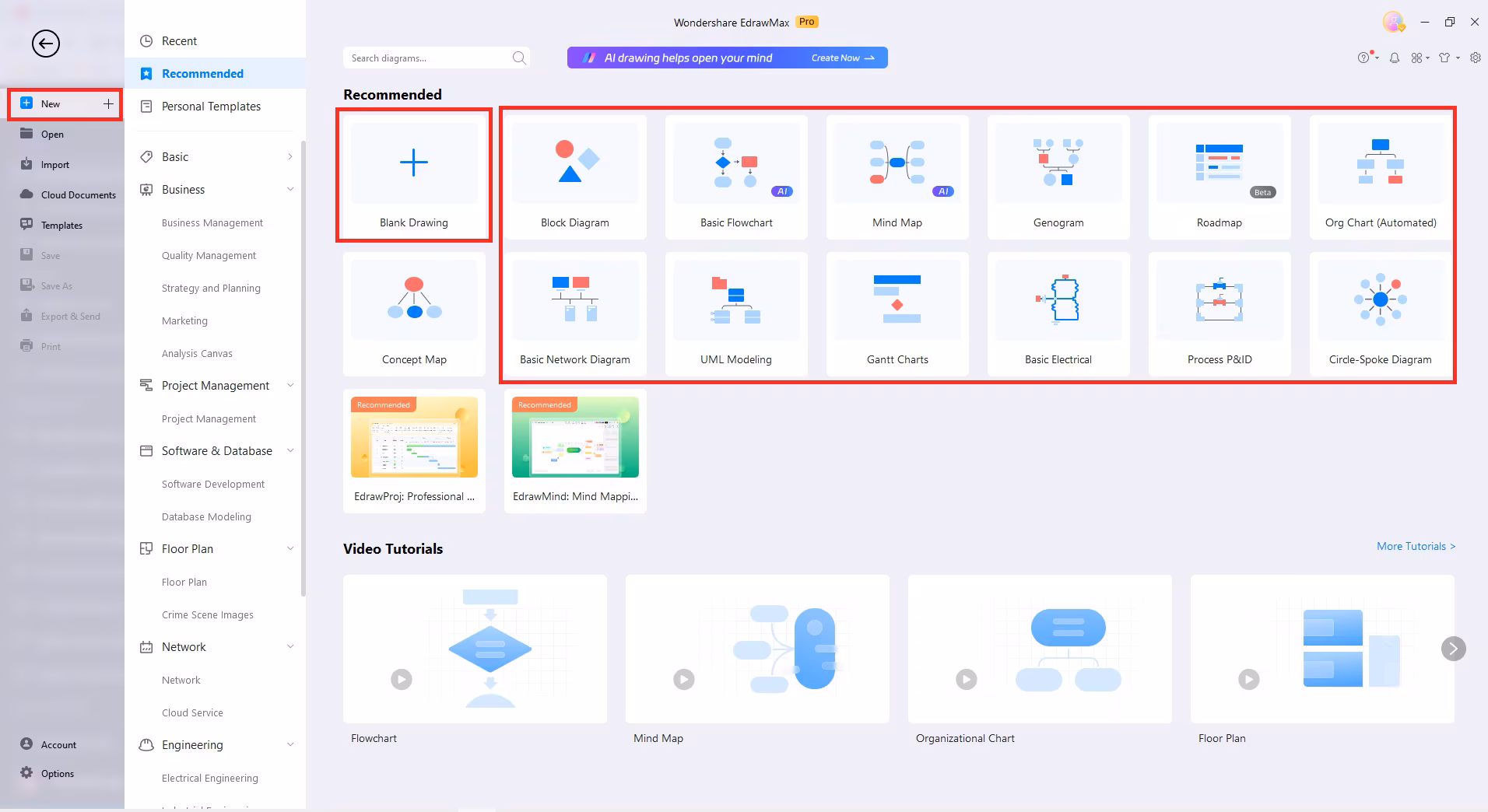Click the plus icon beside New

(x=108, y=103)
